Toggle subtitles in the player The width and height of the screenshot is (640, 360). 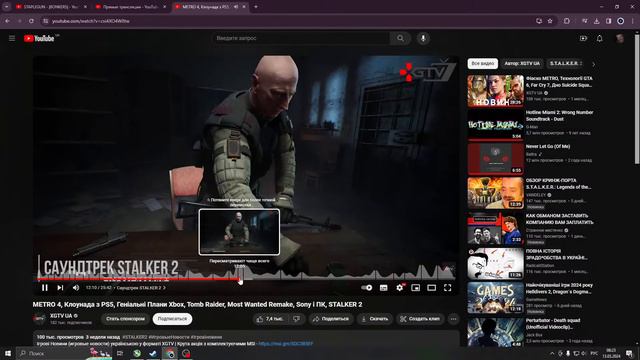[x=383, y=288]
